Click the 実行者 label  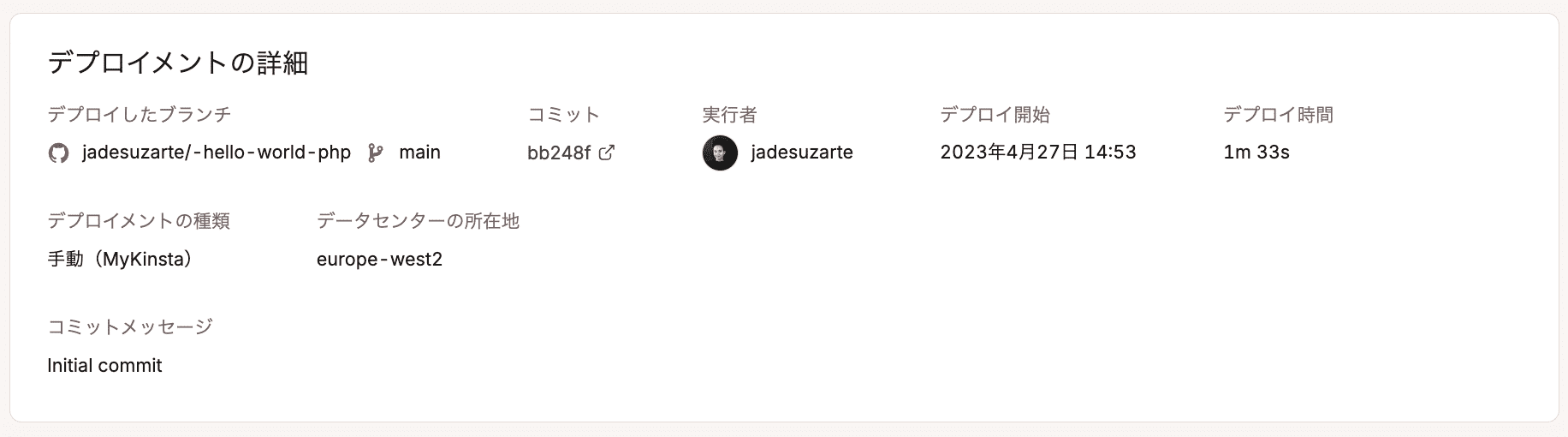[x=729, y=115]
